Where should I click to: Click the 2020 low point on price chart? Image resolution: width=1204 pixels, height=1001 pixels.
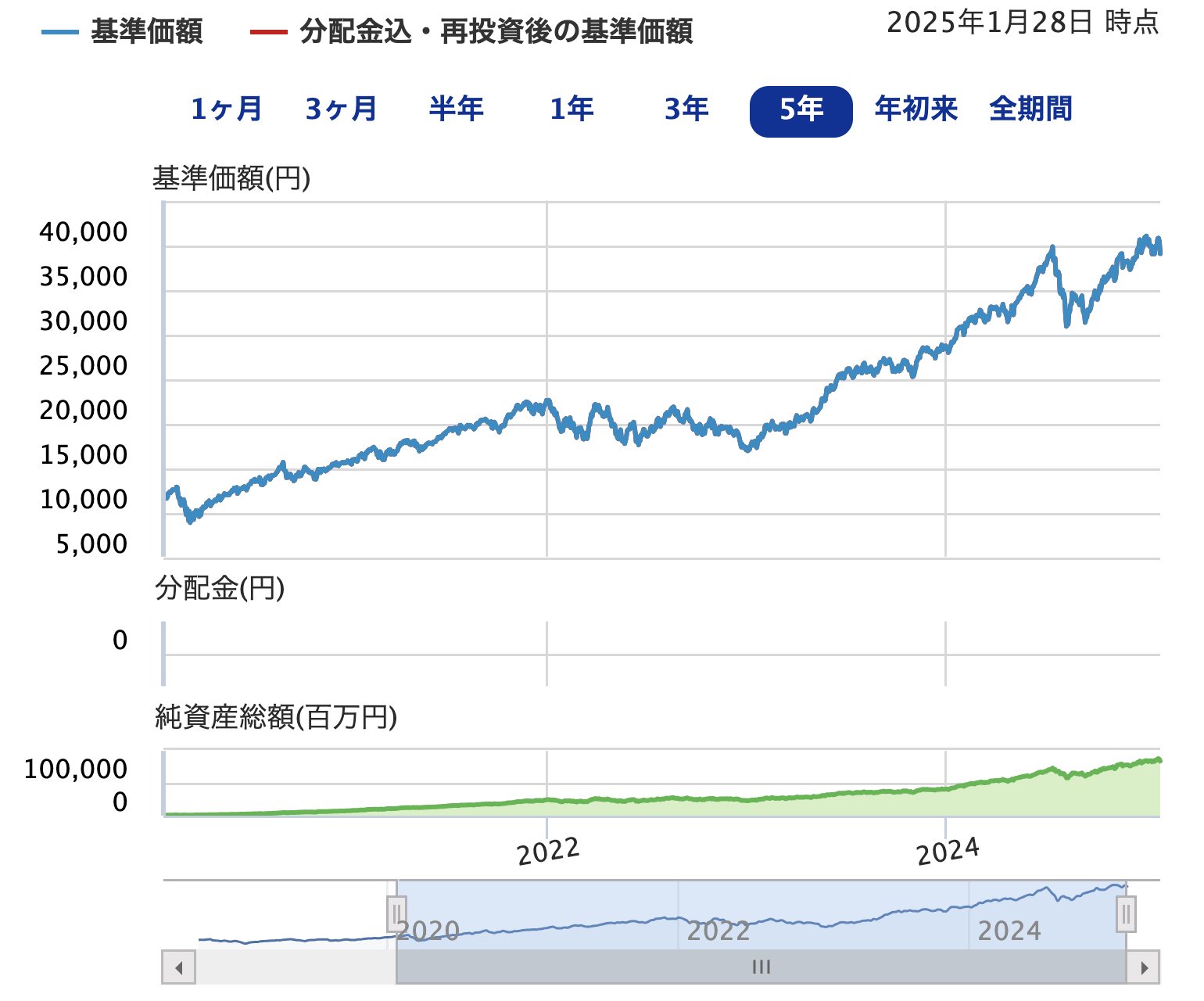tap(190, 519)
